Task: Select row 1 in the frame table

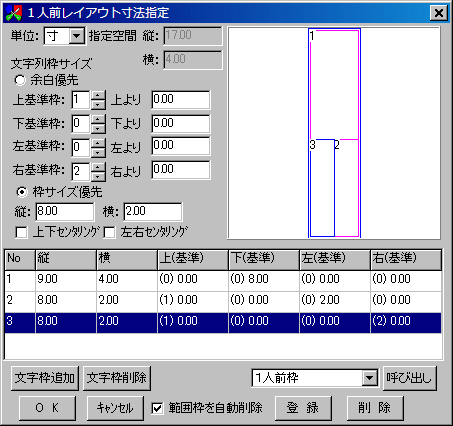Action: pyautogui.click(x=223, y=279)
